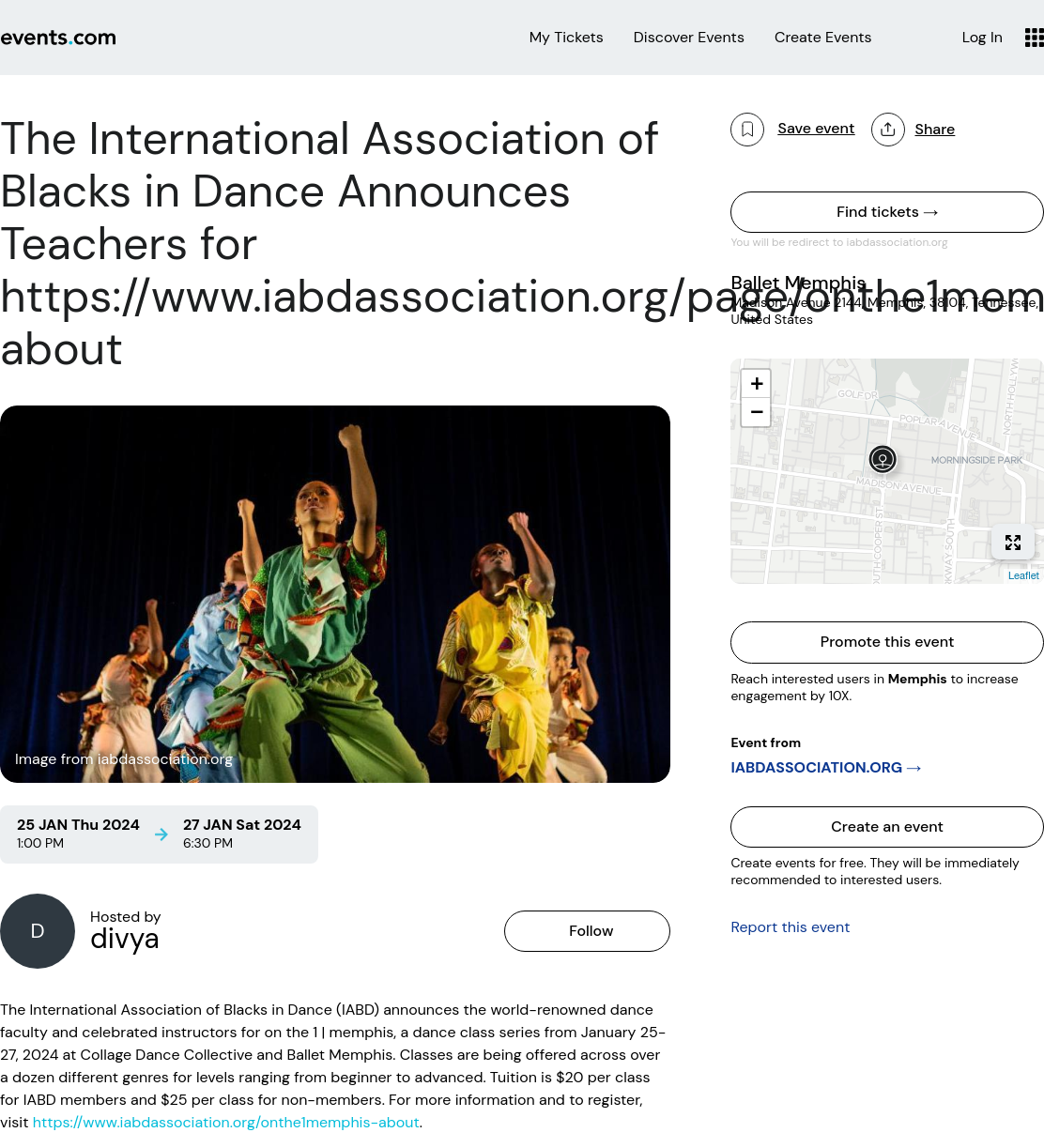Screen dimensions: 1044x1148
Task: Go to My Tickets
Action: coord(566,38)
